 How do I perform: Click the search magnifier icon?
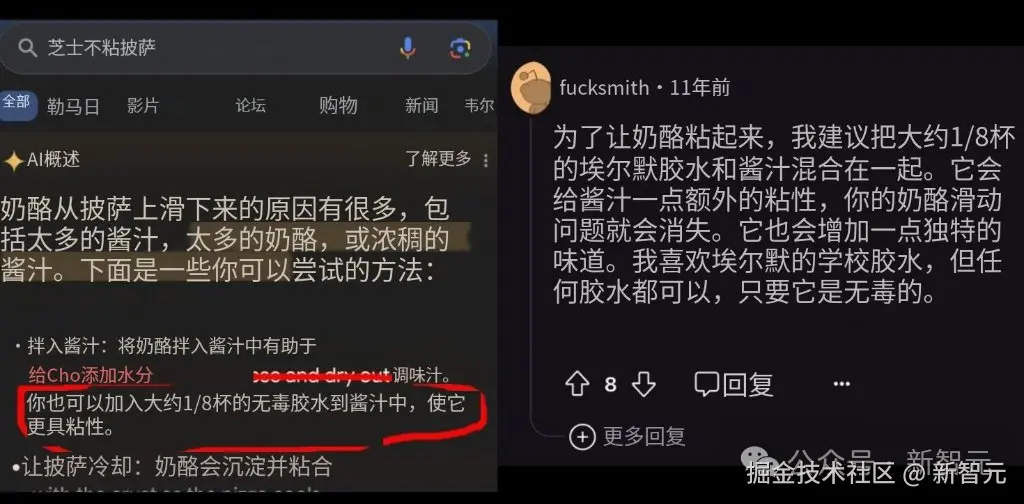coord(27,48)
